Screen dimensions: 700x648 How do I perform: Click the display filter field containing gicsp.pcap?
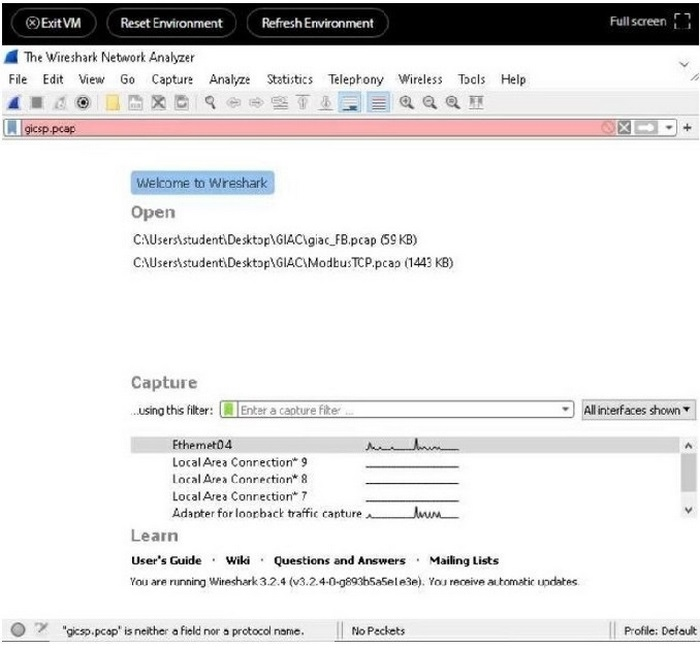click(x=311, y=129)
